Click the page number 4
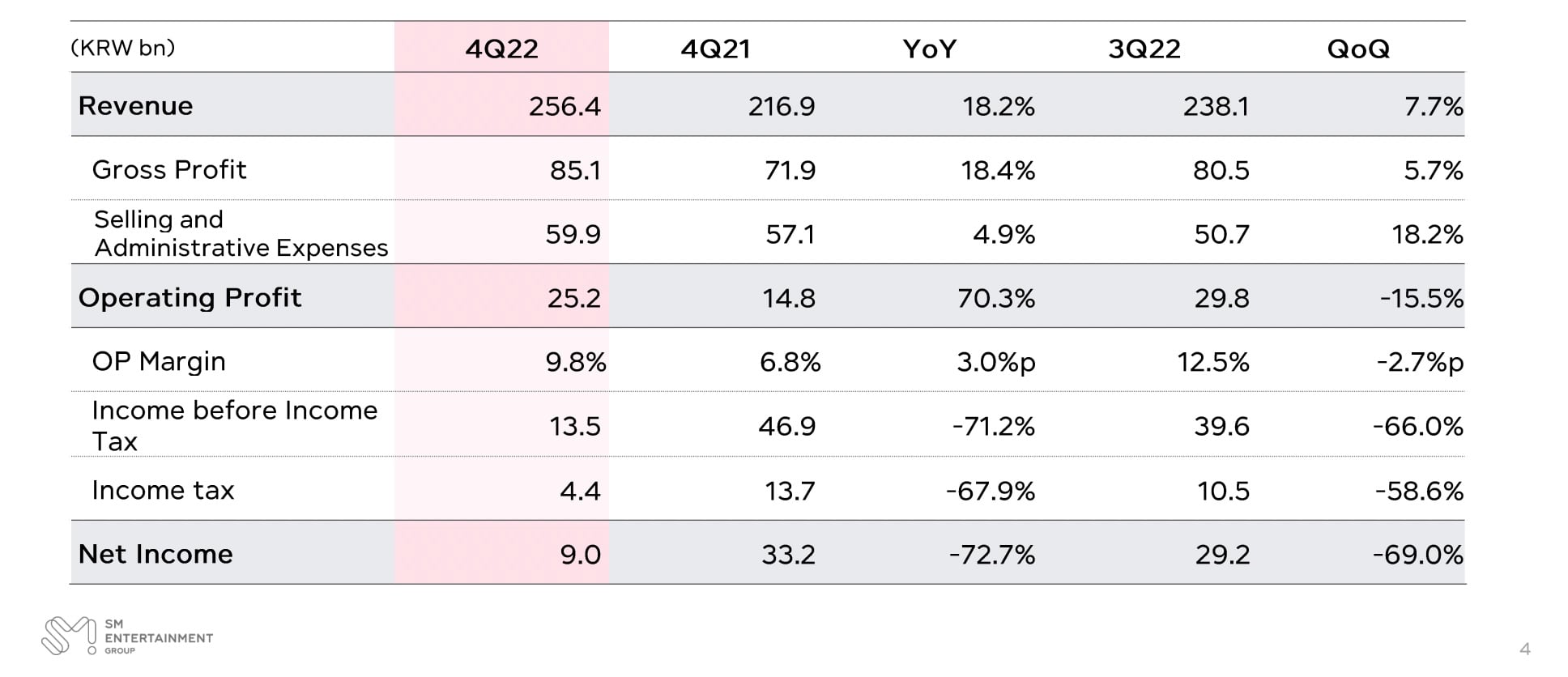The width and height of the screenshot is (1568, 677). pyautogui.click(x=1525, y=649)
